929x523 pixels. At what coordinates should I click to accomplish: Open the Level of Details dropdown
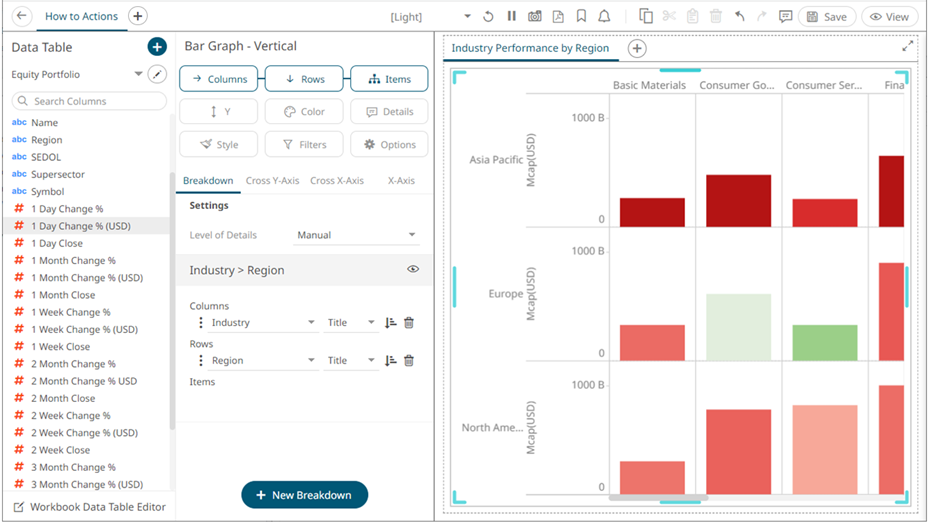356,236
